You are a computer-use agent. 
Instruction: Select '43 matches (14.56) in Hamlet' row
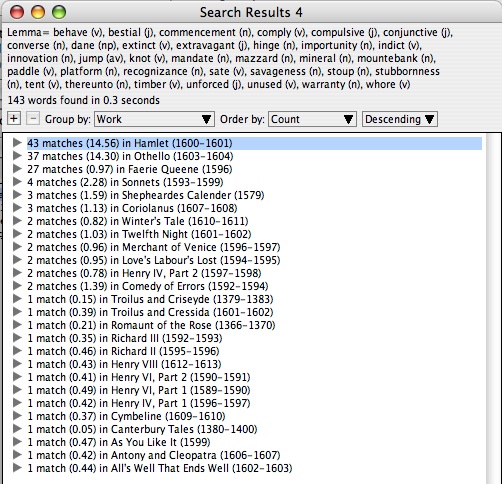tap(254, 143)
